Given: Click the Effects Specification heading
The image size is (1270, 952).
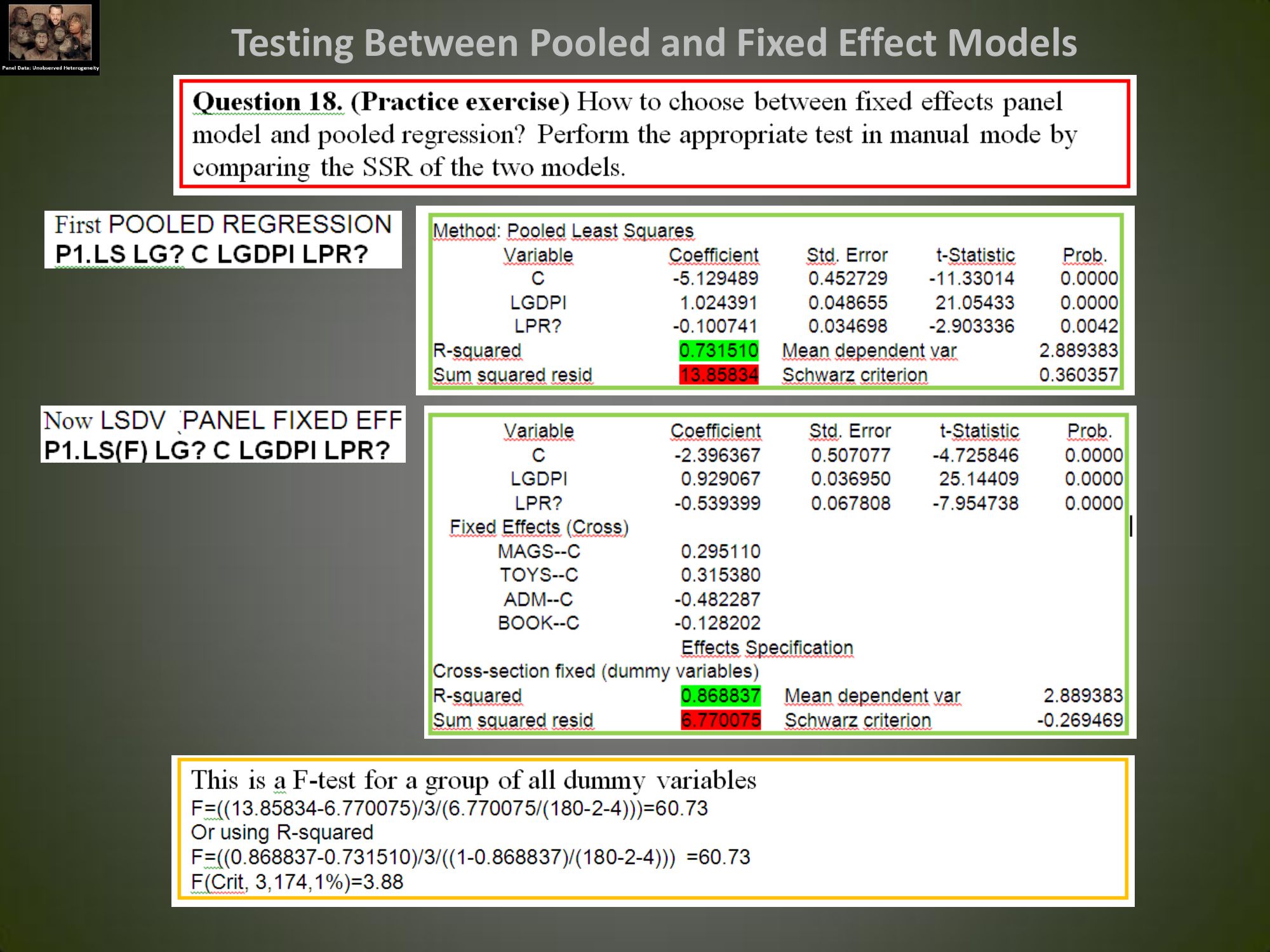Looking at the screenshot, I should [766, 647].
